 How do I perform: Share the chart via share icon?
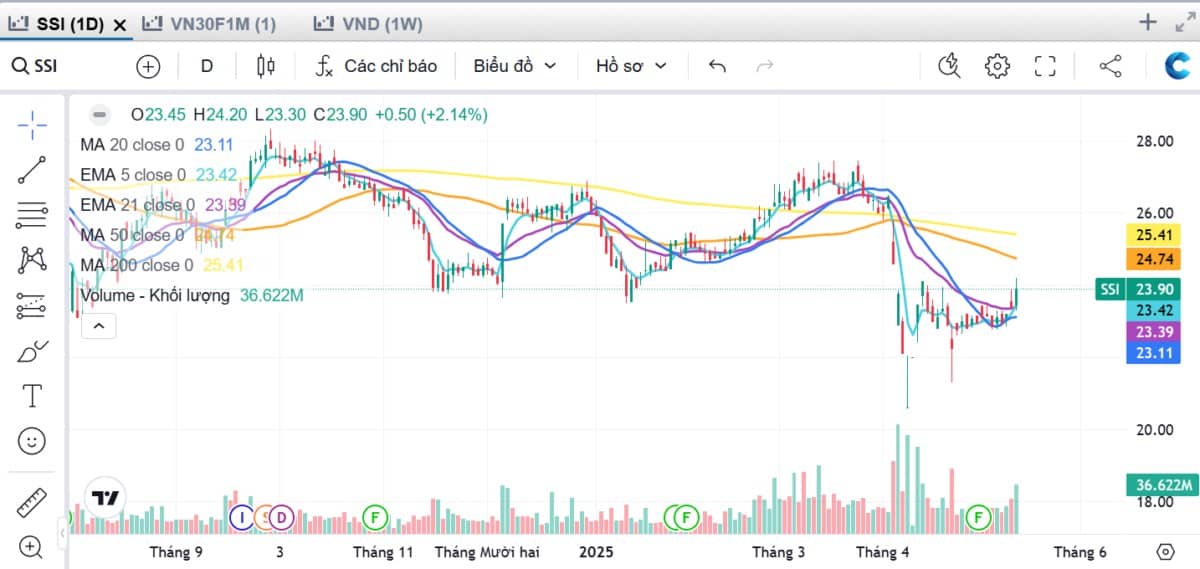(x=1110, y=66)
